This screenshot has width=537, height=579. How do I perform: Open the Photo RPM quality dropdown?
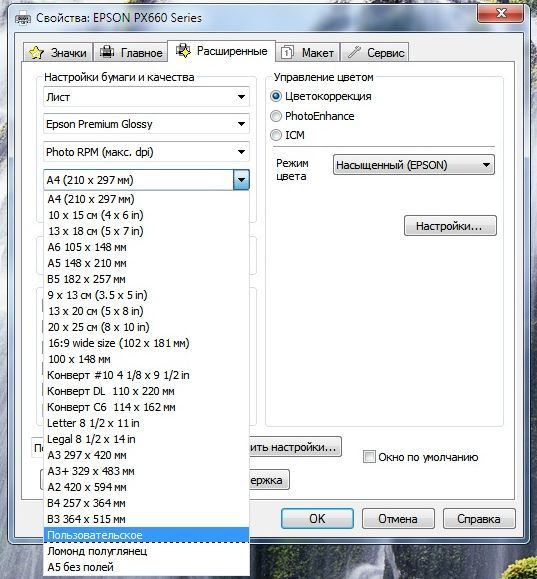[x=146, y=152]
